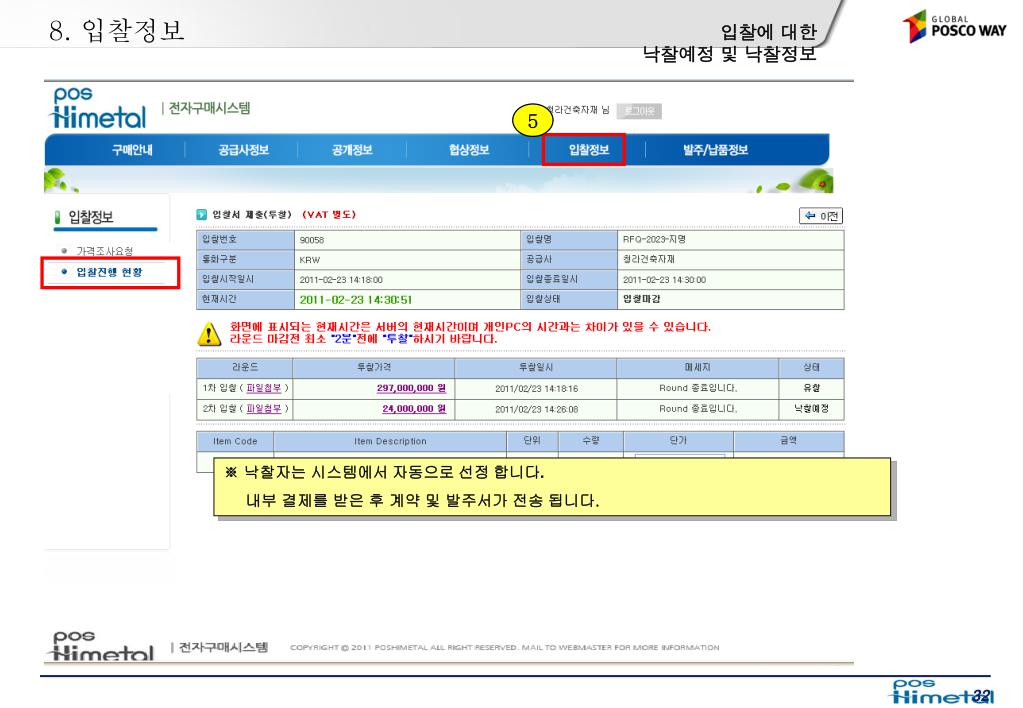The image size is (1023, 708).
Task: Click the bid number value 90058
Action: pyautogui.click(x=312, y=240)
